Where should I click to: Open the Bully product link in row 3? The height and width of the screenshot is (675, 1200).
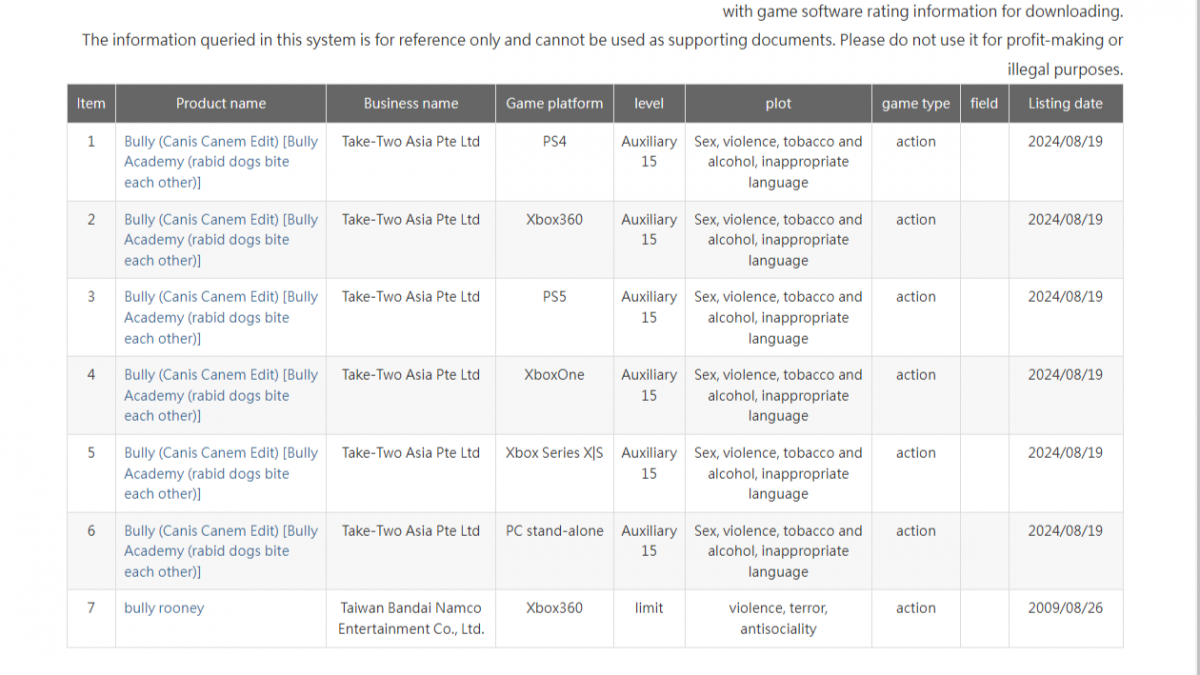(x=220, y=317)
